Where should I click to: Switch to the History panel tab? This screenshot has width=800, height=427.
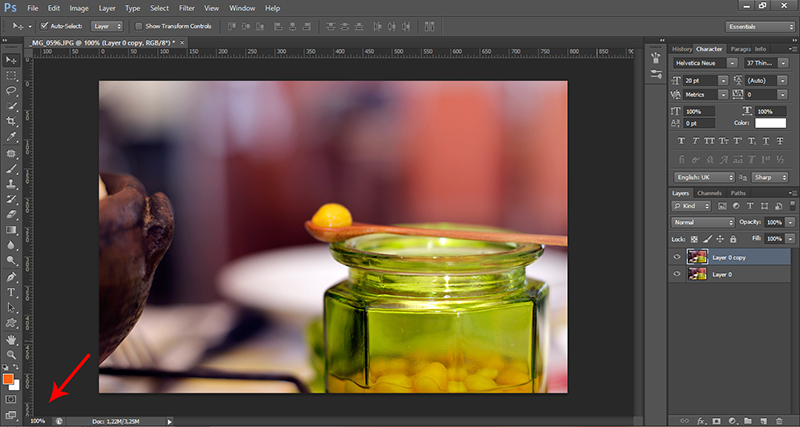pyautogui.click(x=681, y=48)
